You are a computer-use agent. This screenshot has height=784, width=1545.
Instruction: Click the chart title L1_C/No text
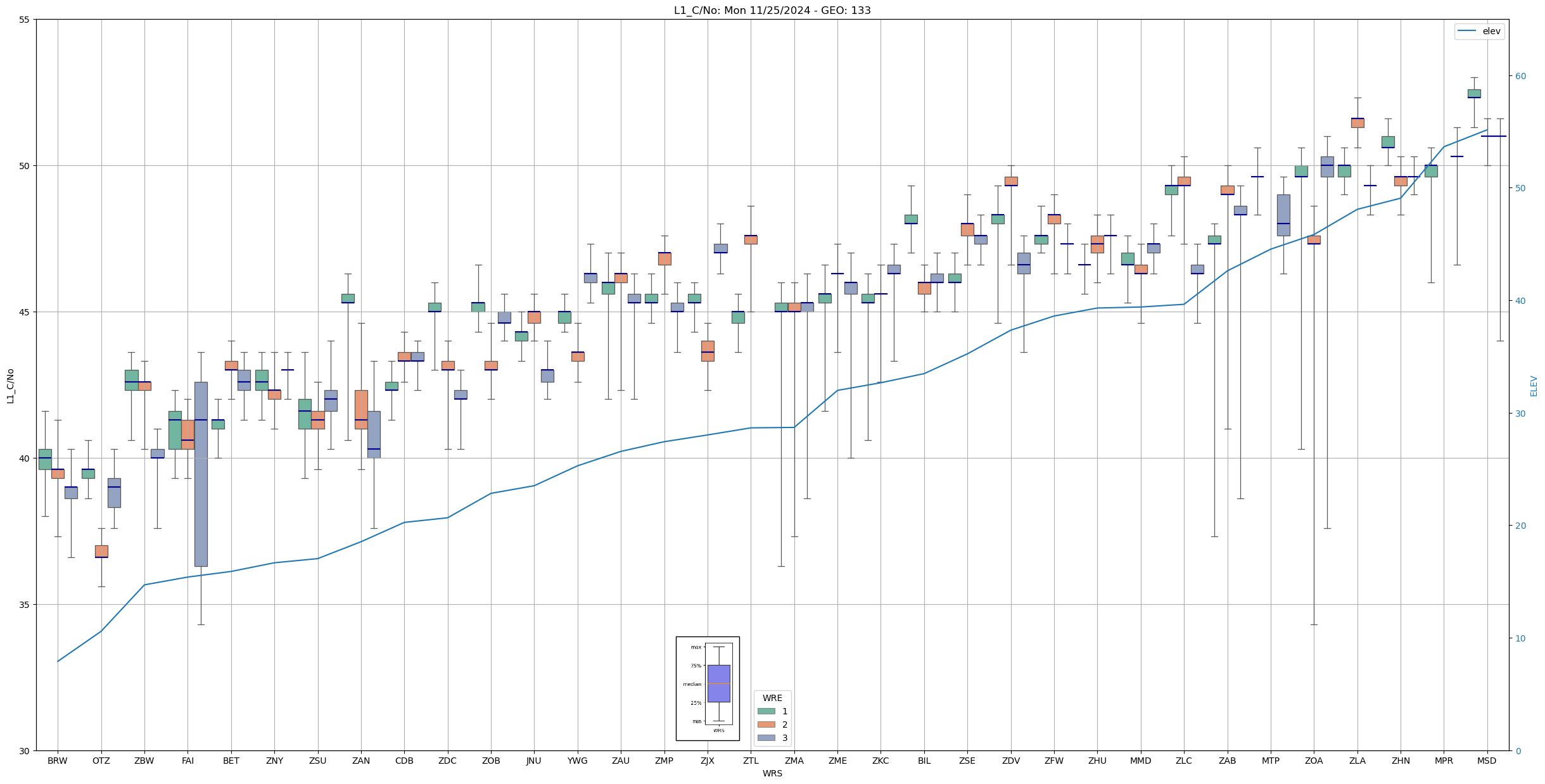(772, 11)
